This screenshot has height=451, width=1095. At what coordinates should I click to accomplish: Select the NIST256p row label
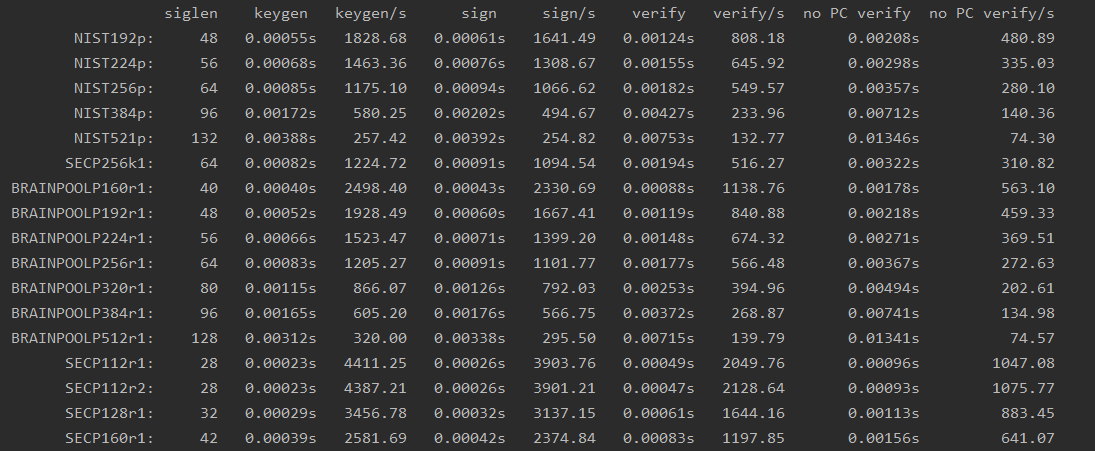coord(114,89)
